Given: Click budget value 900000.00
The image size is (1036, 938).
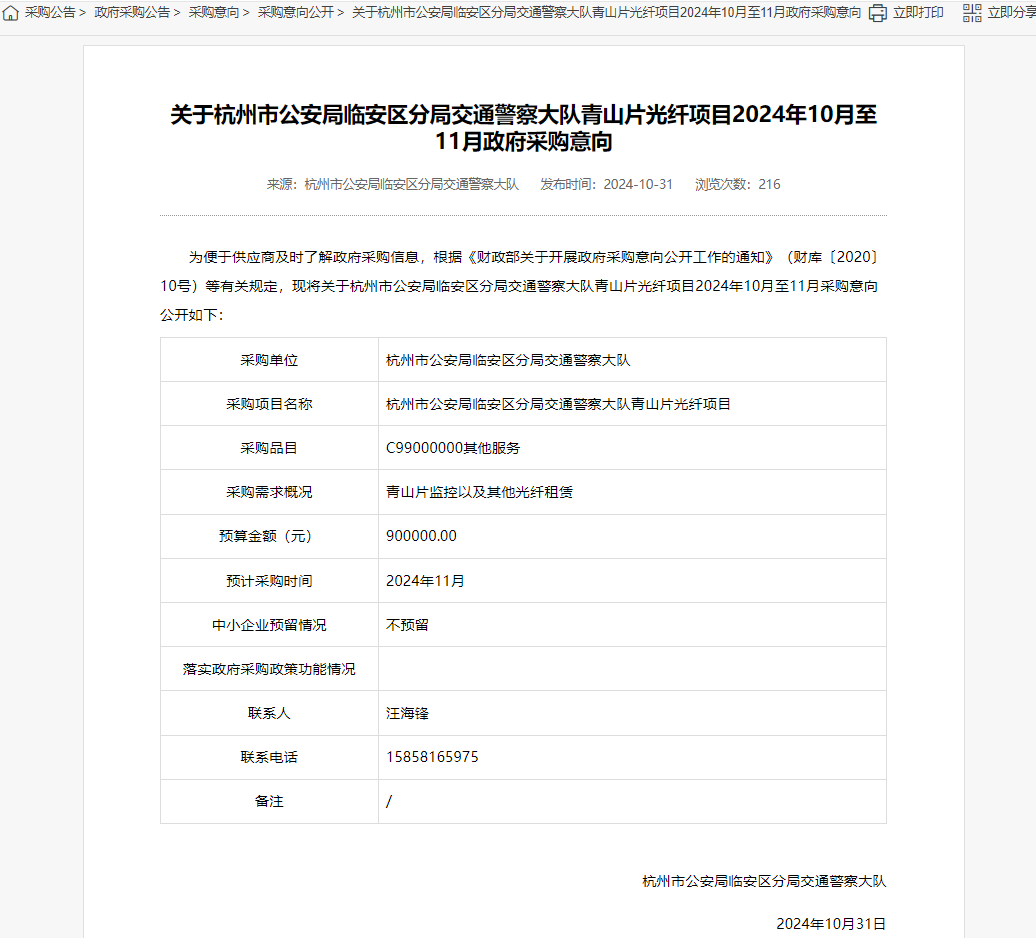Looking at the screenshot, I should tap(422, 536).
